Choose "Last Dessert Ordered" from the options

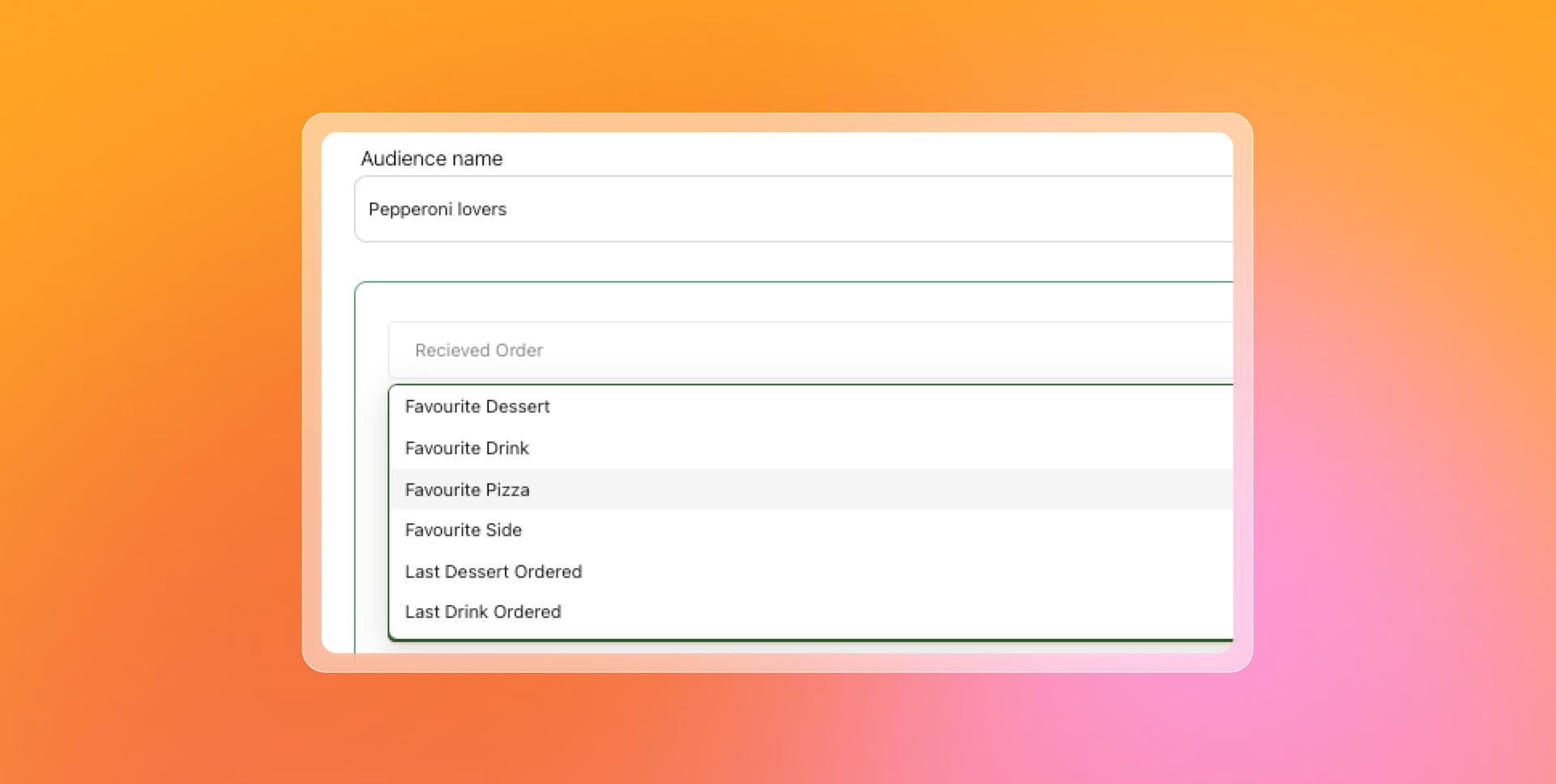(x=494, y=571)
